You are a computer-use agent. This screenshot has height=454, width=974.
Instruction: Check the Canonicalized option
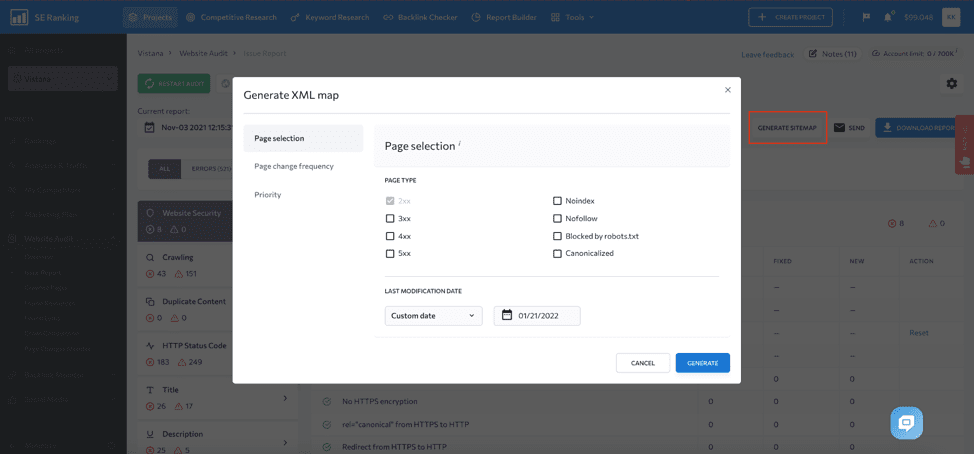coord(557,253)
